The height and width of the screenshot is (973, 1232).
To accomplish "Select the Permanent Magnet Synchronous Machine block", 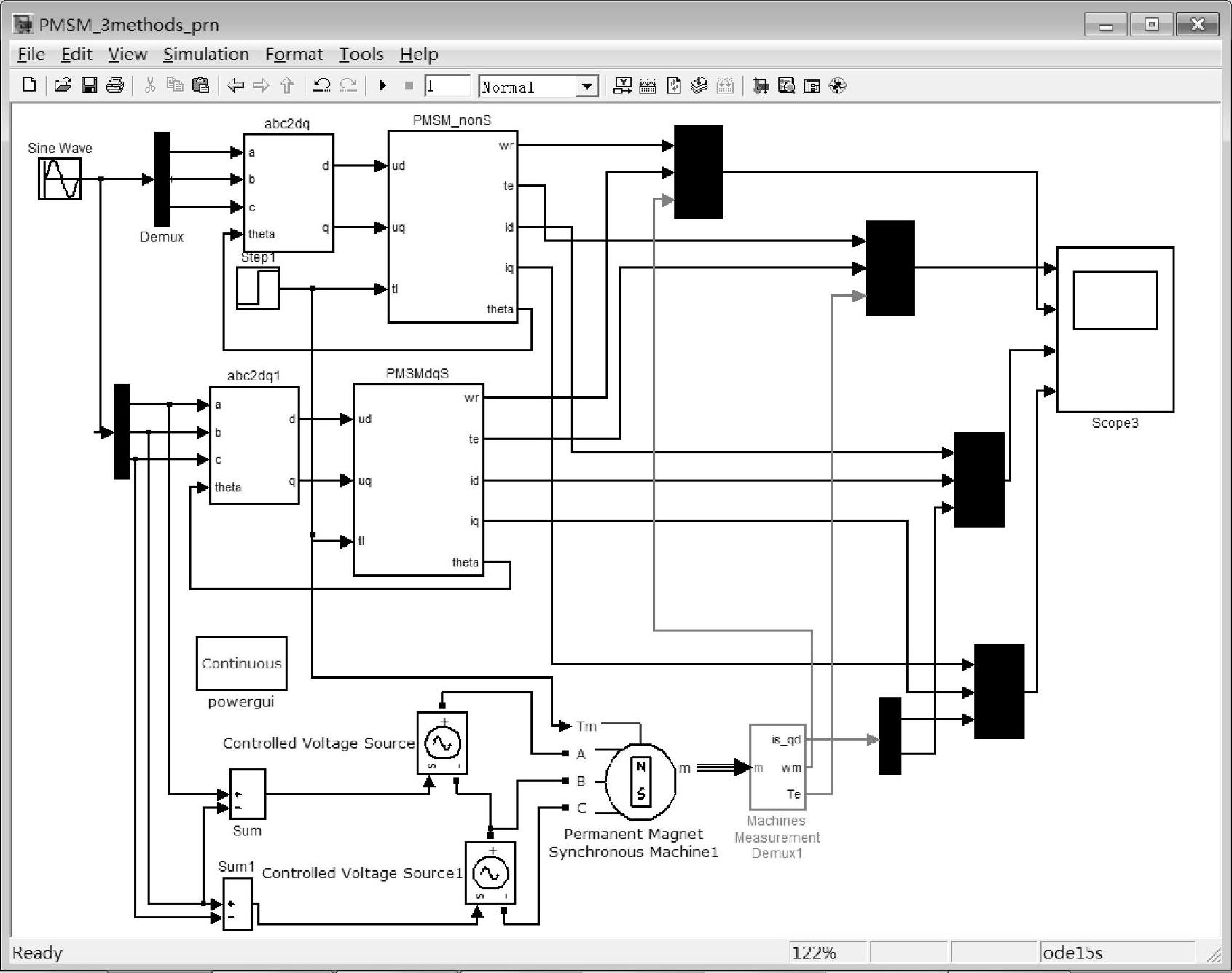I will pyautogui.click(x=640, y=781).
